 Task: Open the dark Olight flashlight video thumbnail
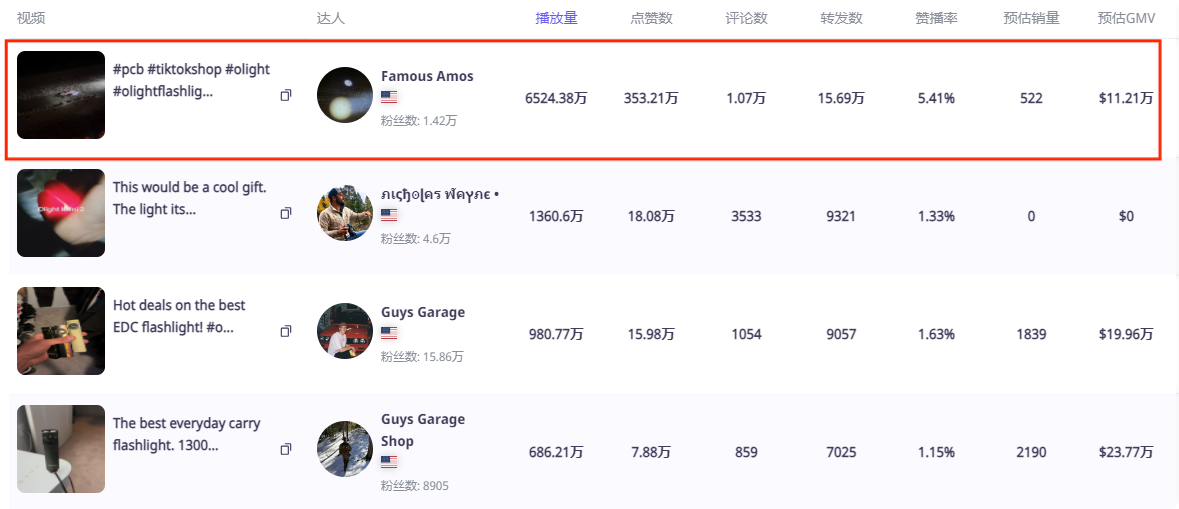click(x=61, y=95)
